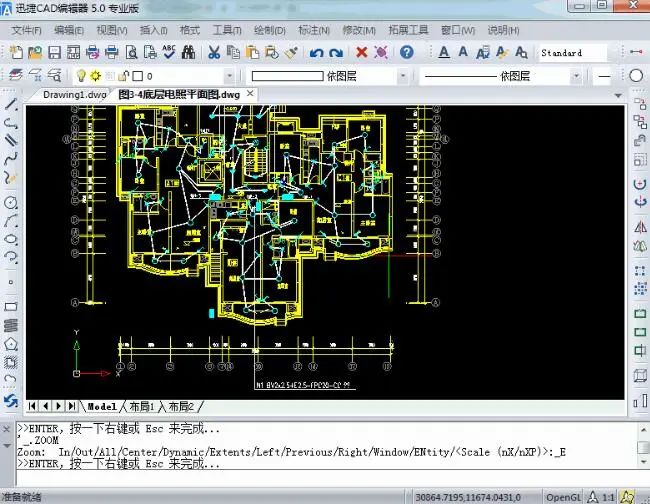Image resolution: width=650 pixels, height=504 pixels.
Task: Open the 绘制(D) menu
Action: tap(269, 30)
